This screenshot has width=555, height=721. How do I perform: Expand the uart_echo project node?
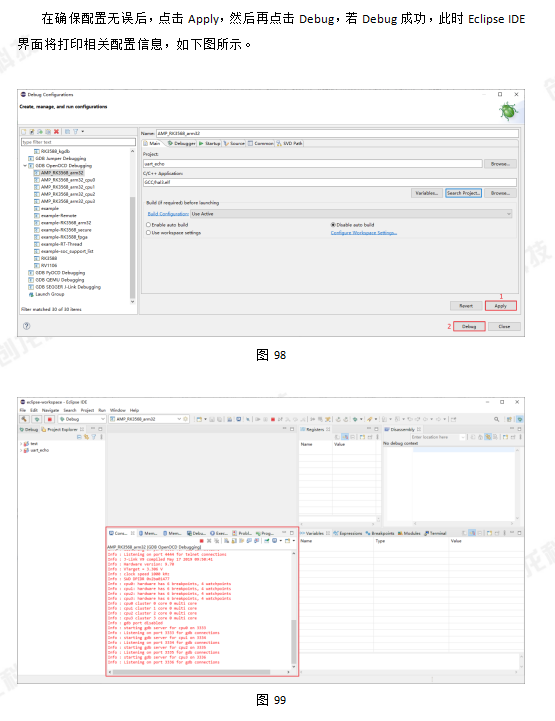click(x=21, y=451)
